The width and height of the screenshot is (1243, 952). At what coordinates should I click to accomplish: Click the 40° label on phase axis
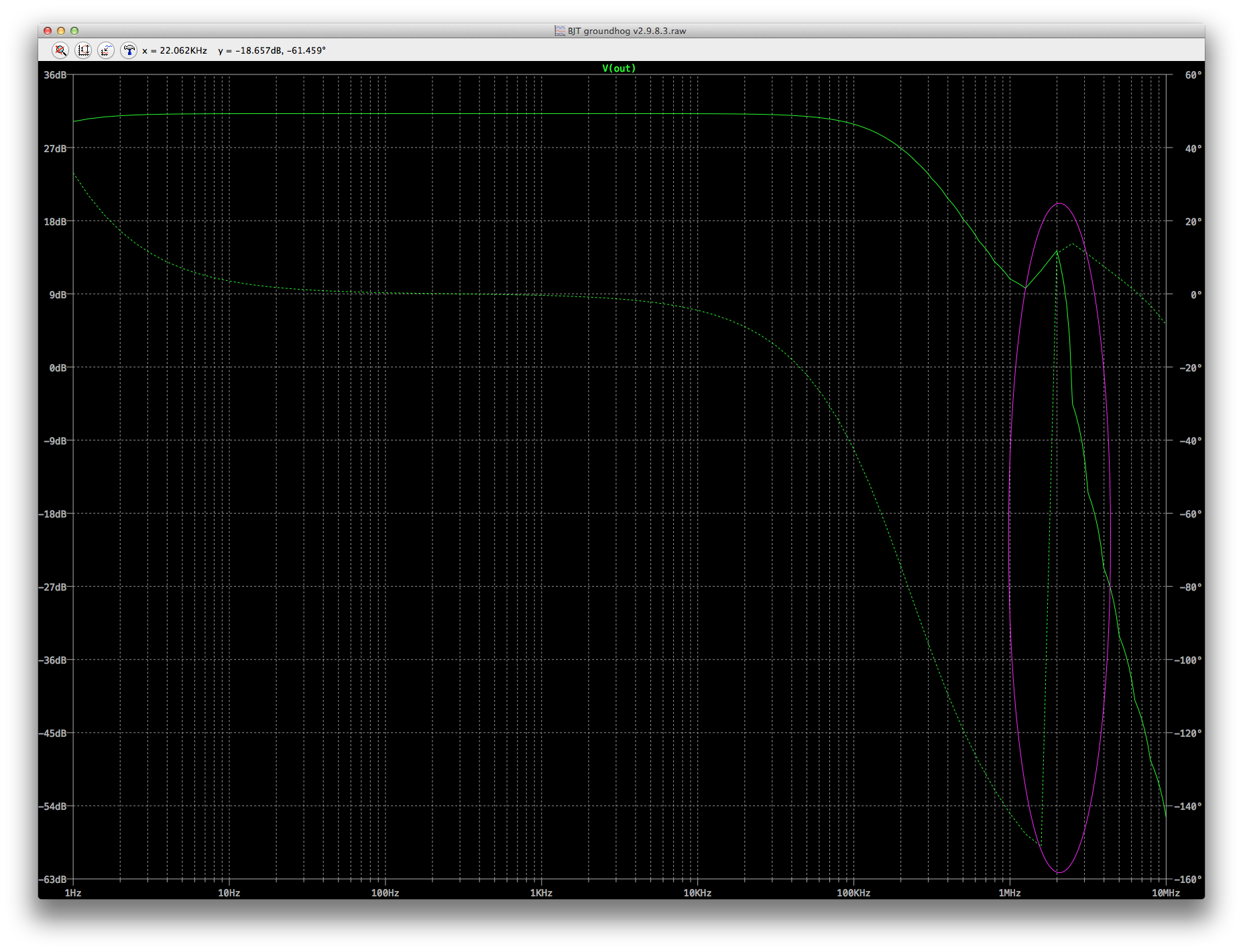(x=1193, y=148)
